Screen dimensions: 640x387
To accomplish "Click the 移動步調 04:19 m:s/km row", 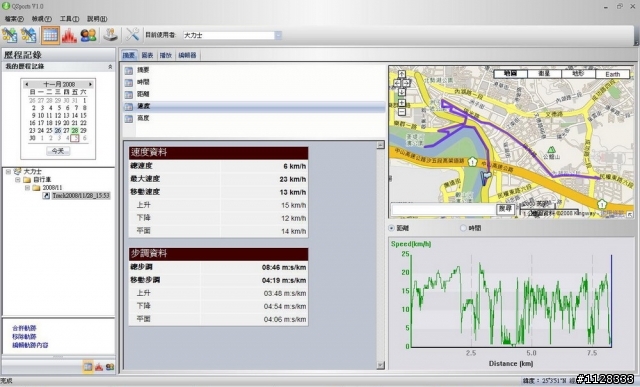I will pos(218,280).
